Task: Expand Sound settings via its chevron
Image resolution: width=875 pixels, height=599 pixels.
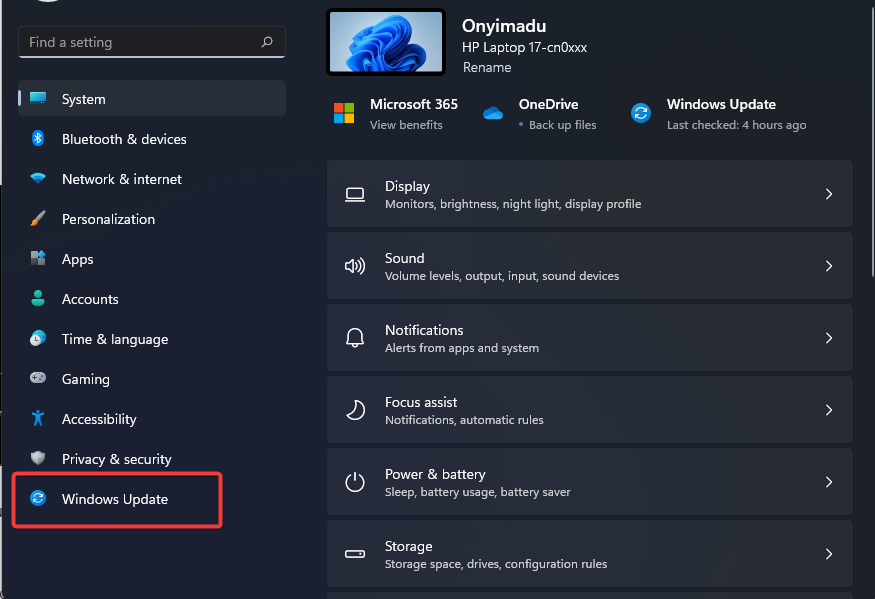Action: coord(829,266)
